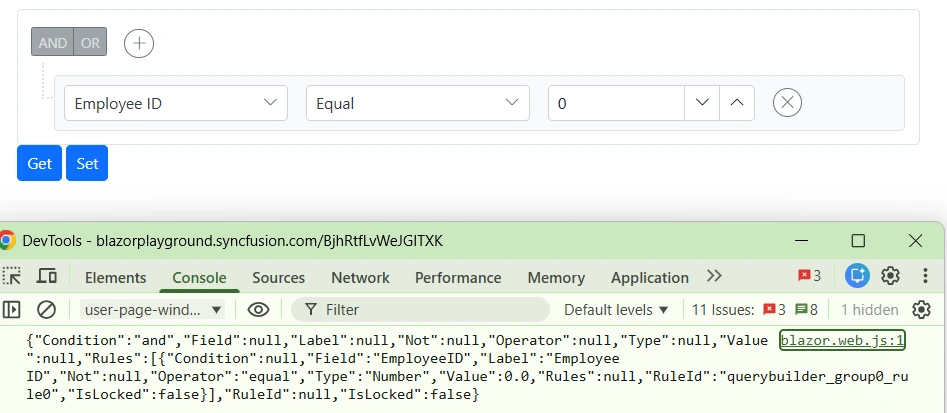Image resolution: width=947 pixels, height=413 pixels.
Task: Show more DevTools tabs chevron
Action: [x=714, y=276]
